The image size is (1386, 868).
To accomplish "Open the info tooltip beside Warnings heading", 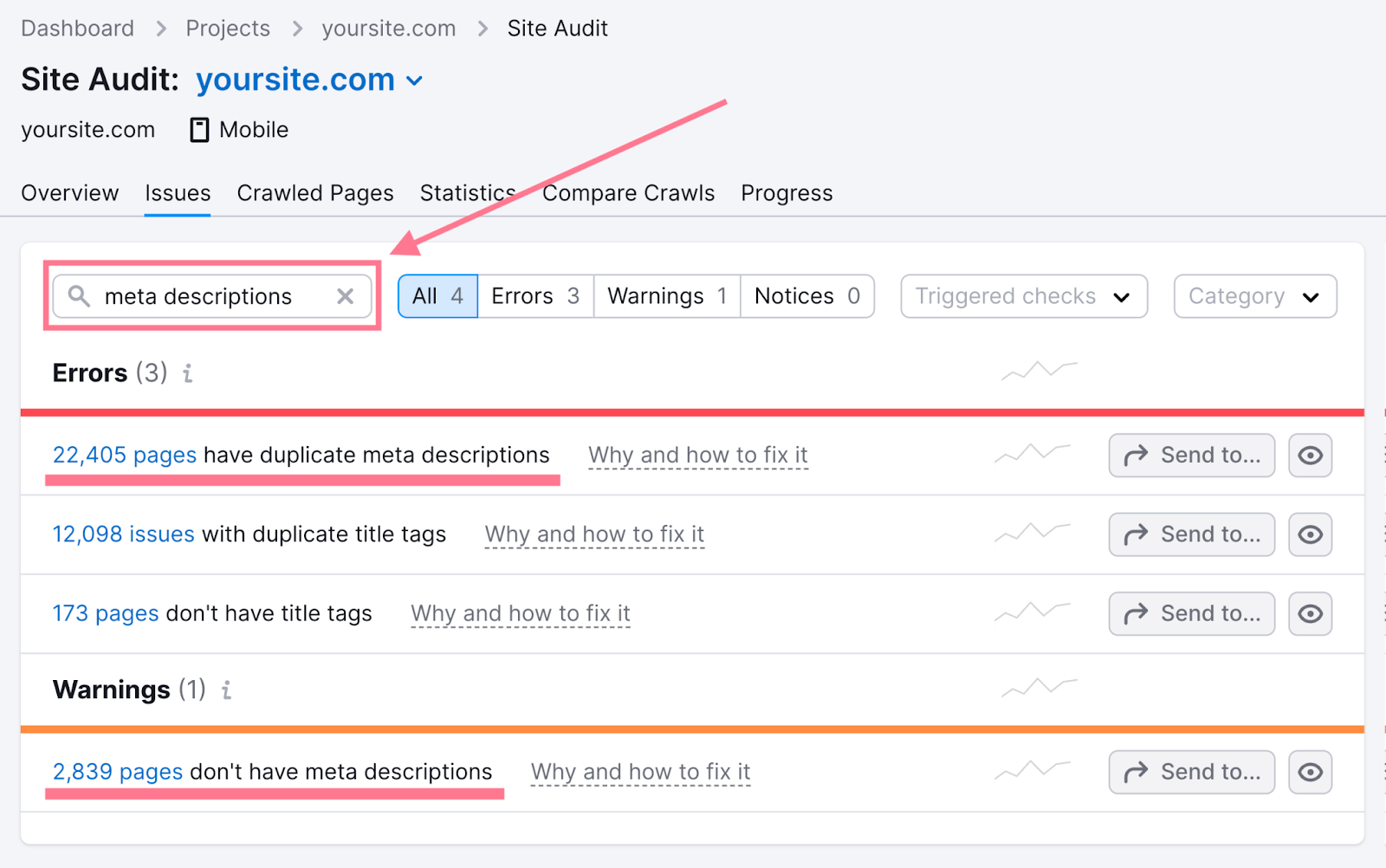I will (x=226, y=690).
